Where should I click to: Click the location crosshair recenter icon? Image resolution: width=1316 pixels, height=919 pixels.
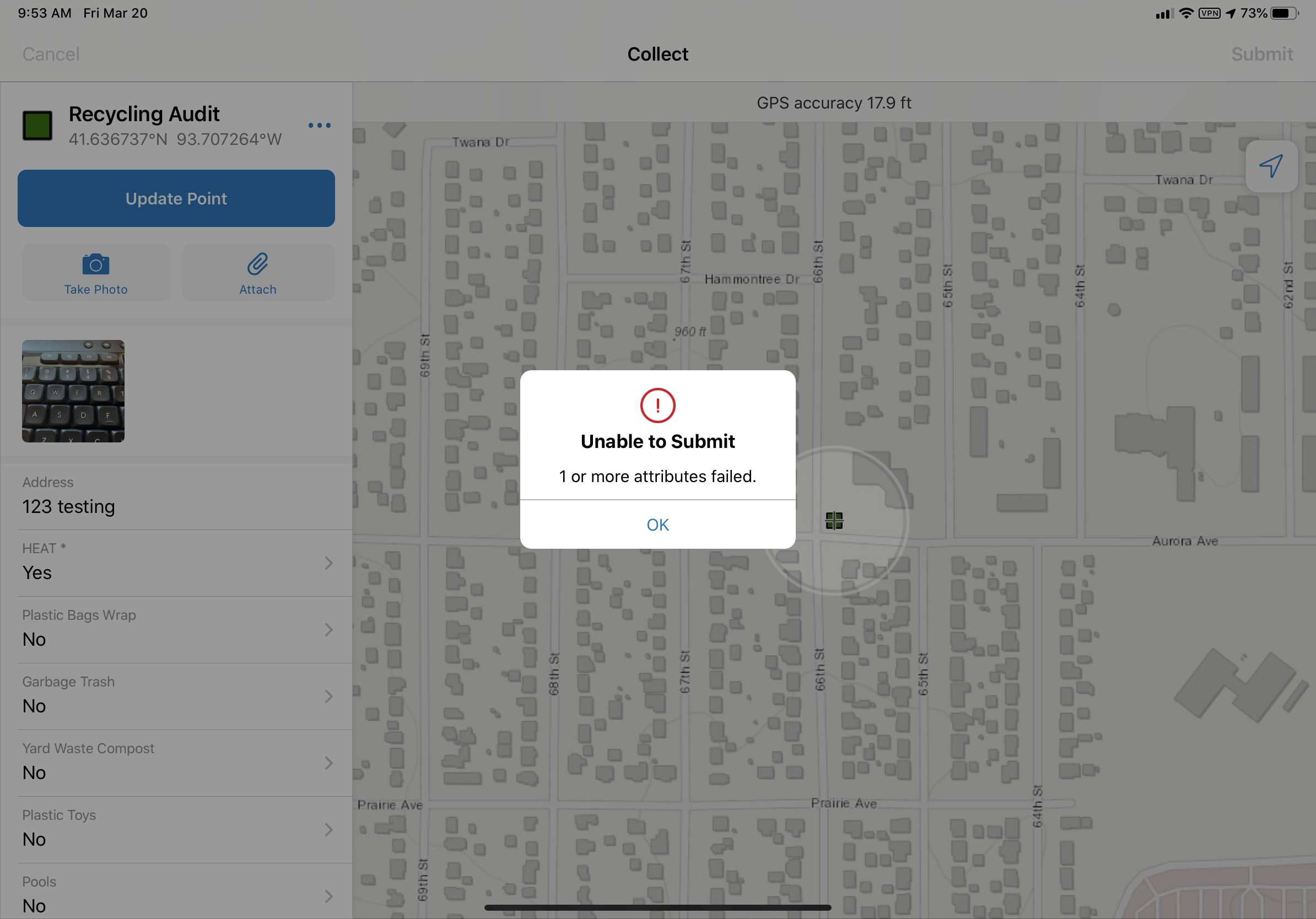tap(1270, 166)
